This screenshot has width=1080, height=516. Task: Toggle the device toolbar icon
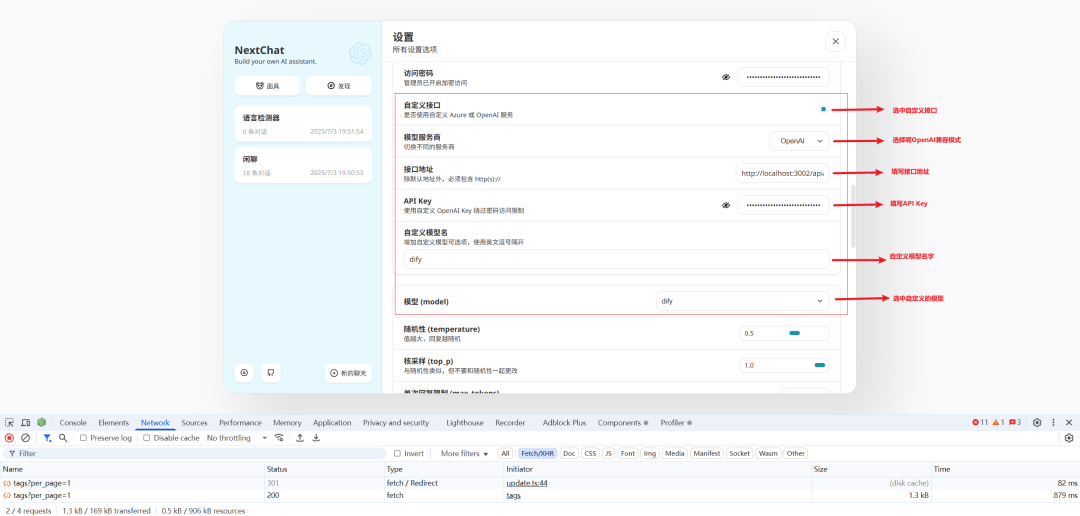(25, 422)
